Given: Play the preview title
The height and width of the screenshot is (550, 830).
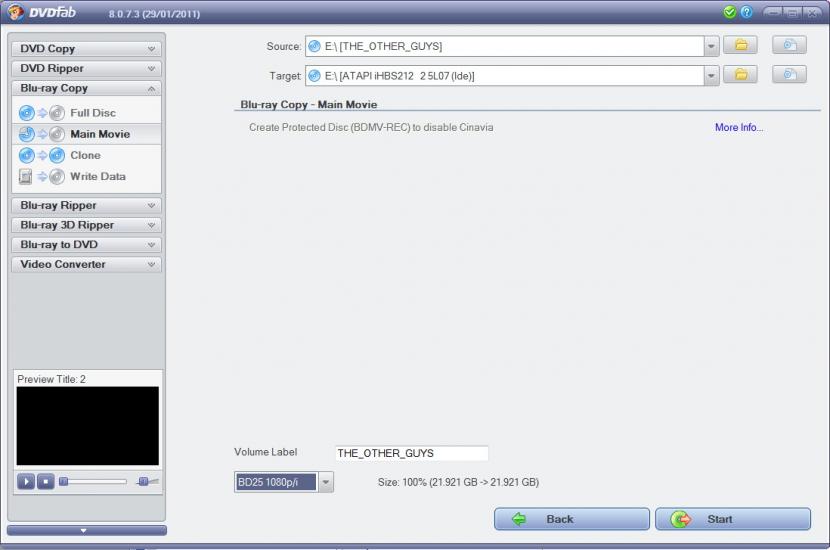Looking at the screenshot, I should (26, 482).
